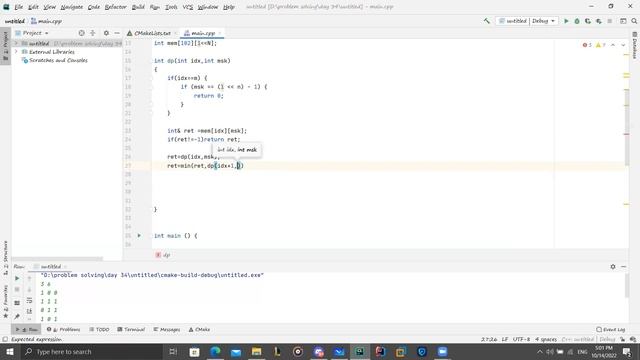Open the Run Anything icon beside the search magnifier
The image size is (640, 360).
(x=623, y=21)
